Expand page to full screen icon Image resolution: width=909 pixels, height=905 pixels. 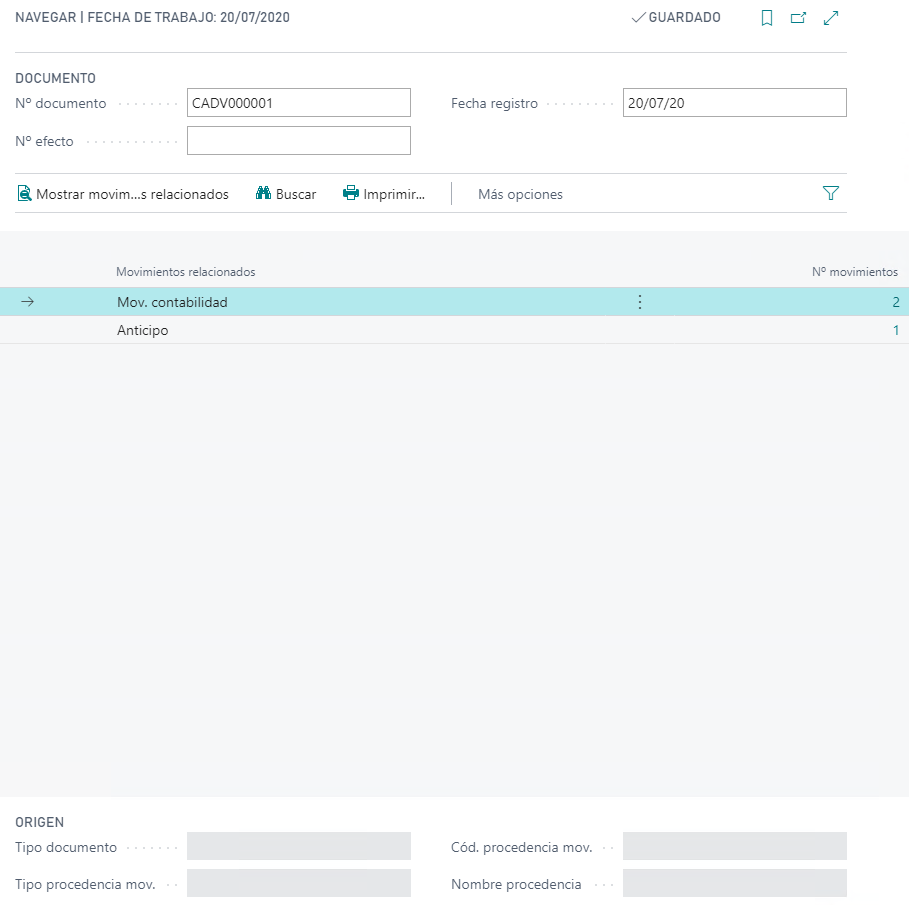tap(830, 18)
